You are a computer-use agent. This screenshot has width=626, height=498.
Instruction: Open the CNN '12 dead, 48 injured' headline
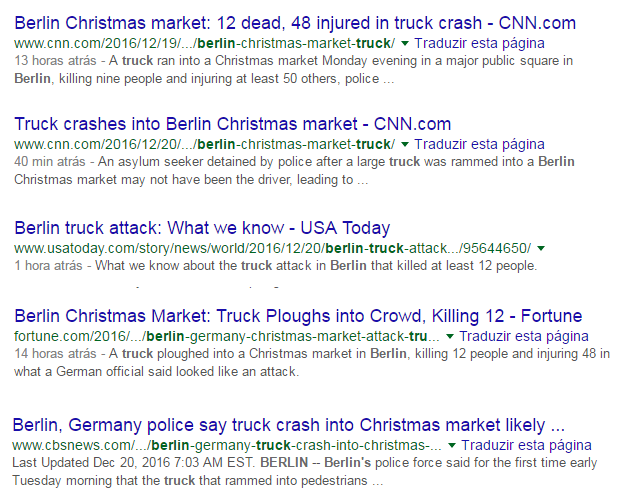295,23
